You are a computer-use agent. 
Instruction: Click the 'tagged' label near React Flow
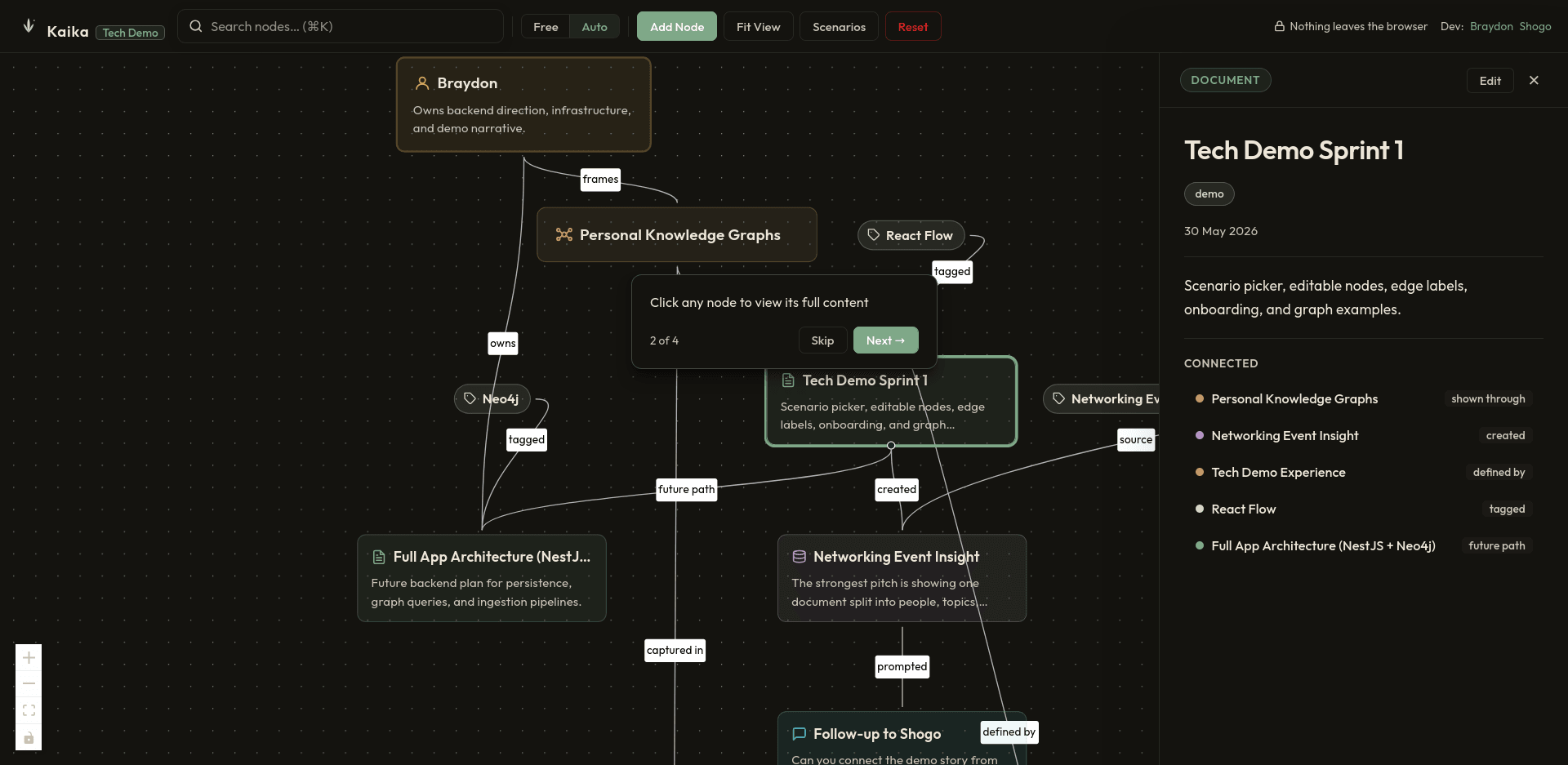952,271
